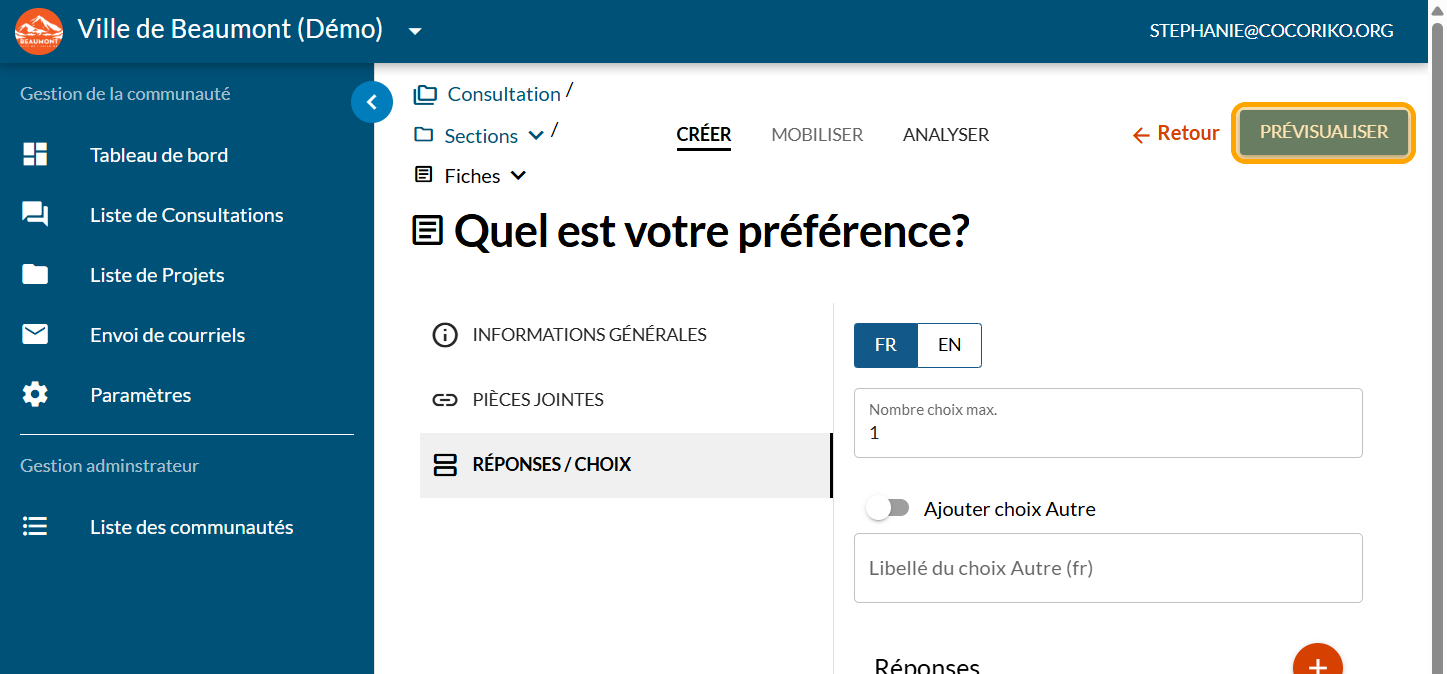Switch to the ANALYSER tab
1447x674 pixels.
945,135
